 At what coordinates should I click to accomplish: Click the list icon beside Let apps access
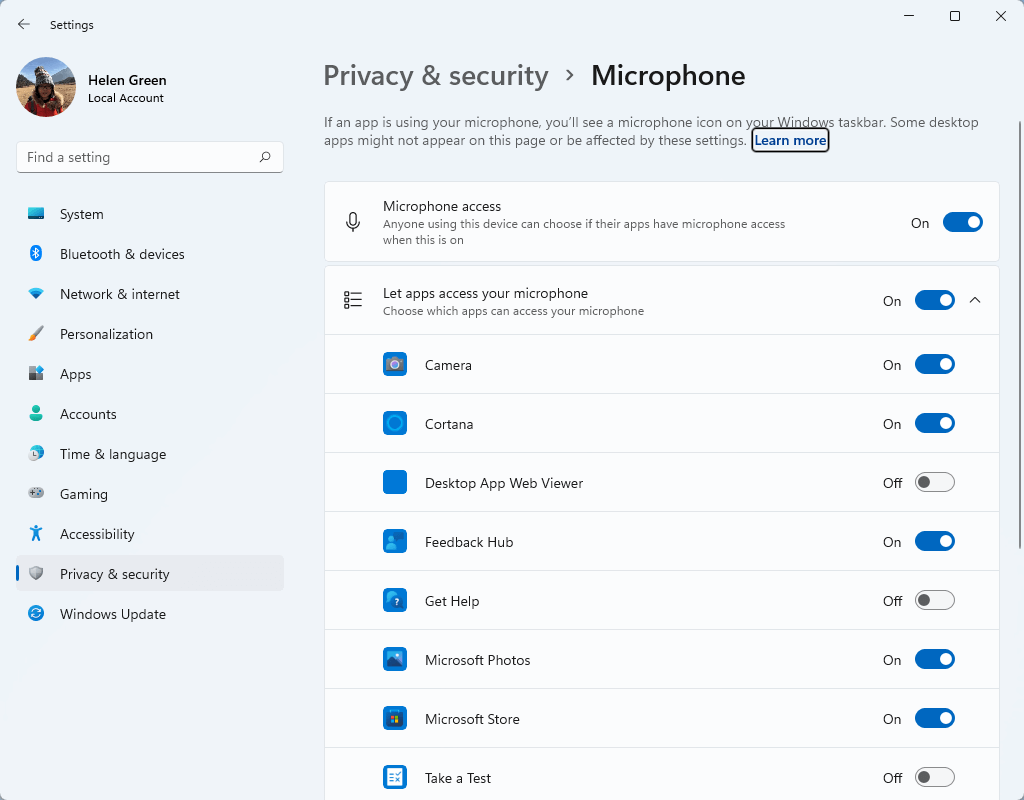click(x=353, y=300)
